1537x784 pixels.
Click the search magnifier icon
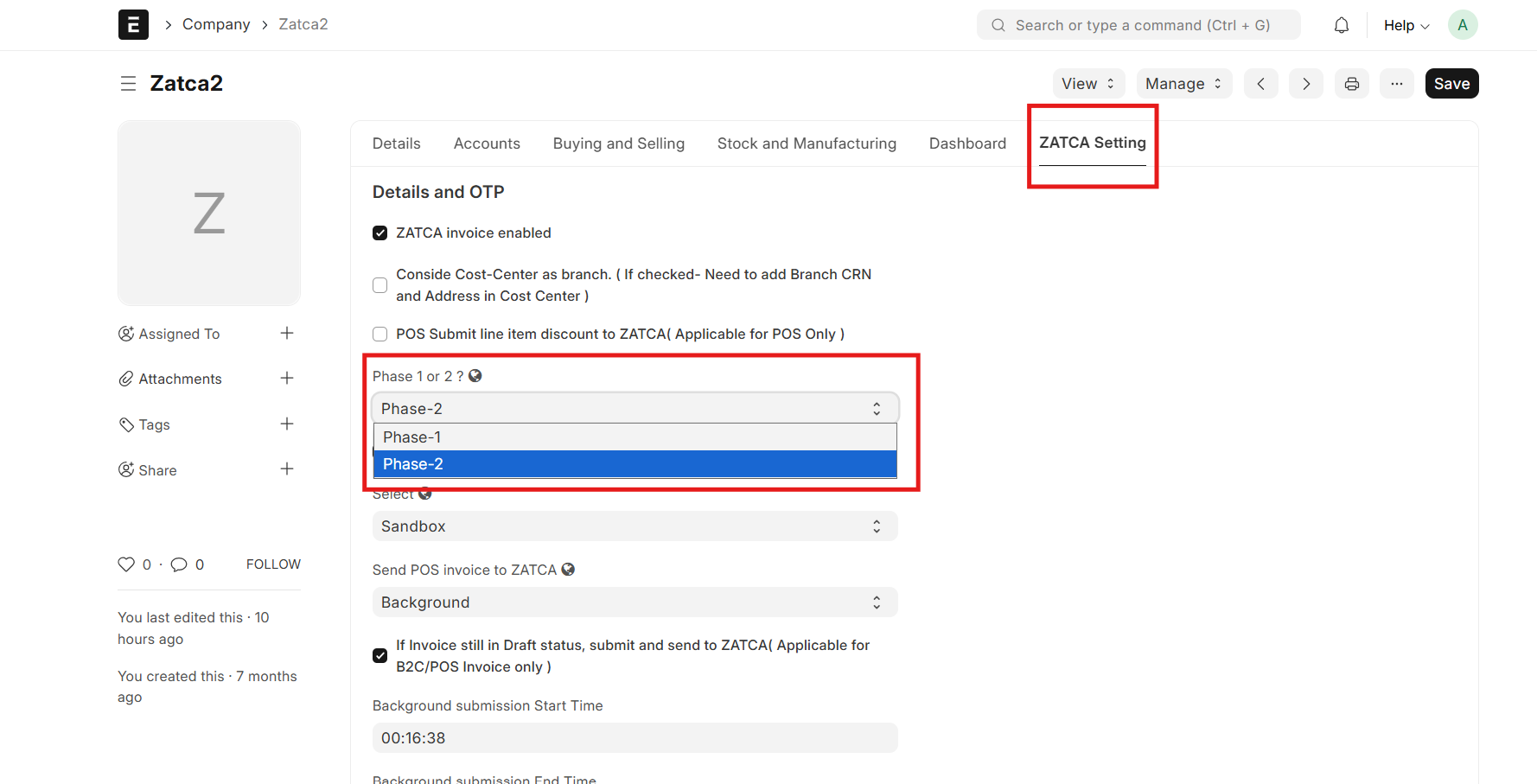(x=998, y=25)
